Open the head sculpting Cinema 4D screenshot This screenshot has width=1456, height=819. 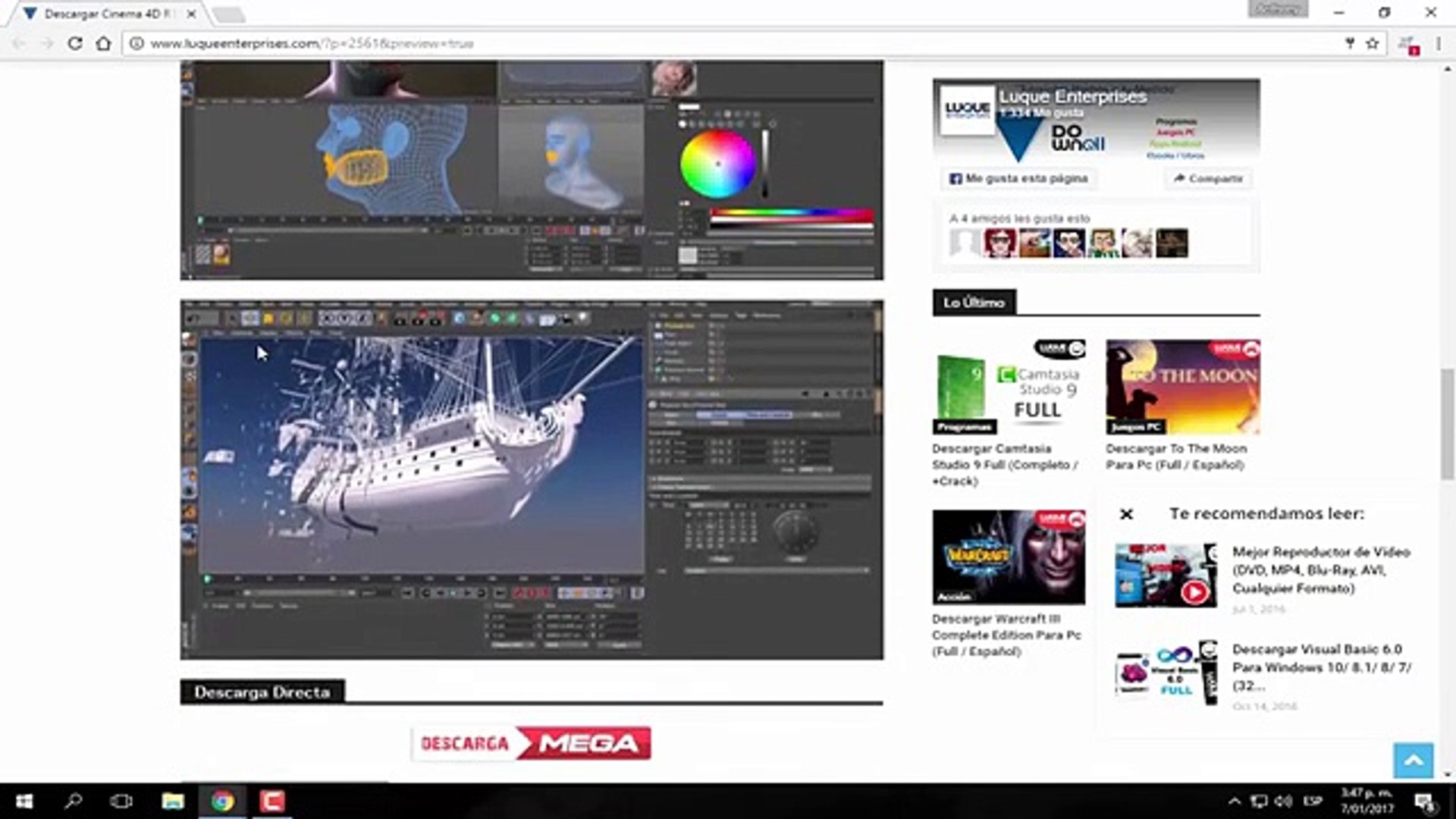click(x=532, y=171)
